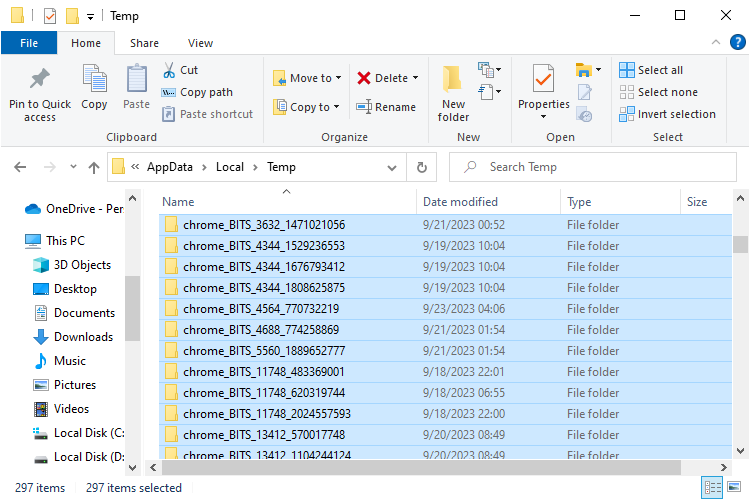Expand the Copy to dropdown

tap(336, 107)
